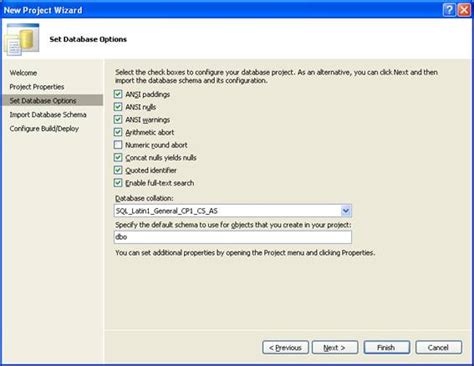Click the 'Specify the default schema' label
Viewport: 474px width, 366px height.
(233, 225)
